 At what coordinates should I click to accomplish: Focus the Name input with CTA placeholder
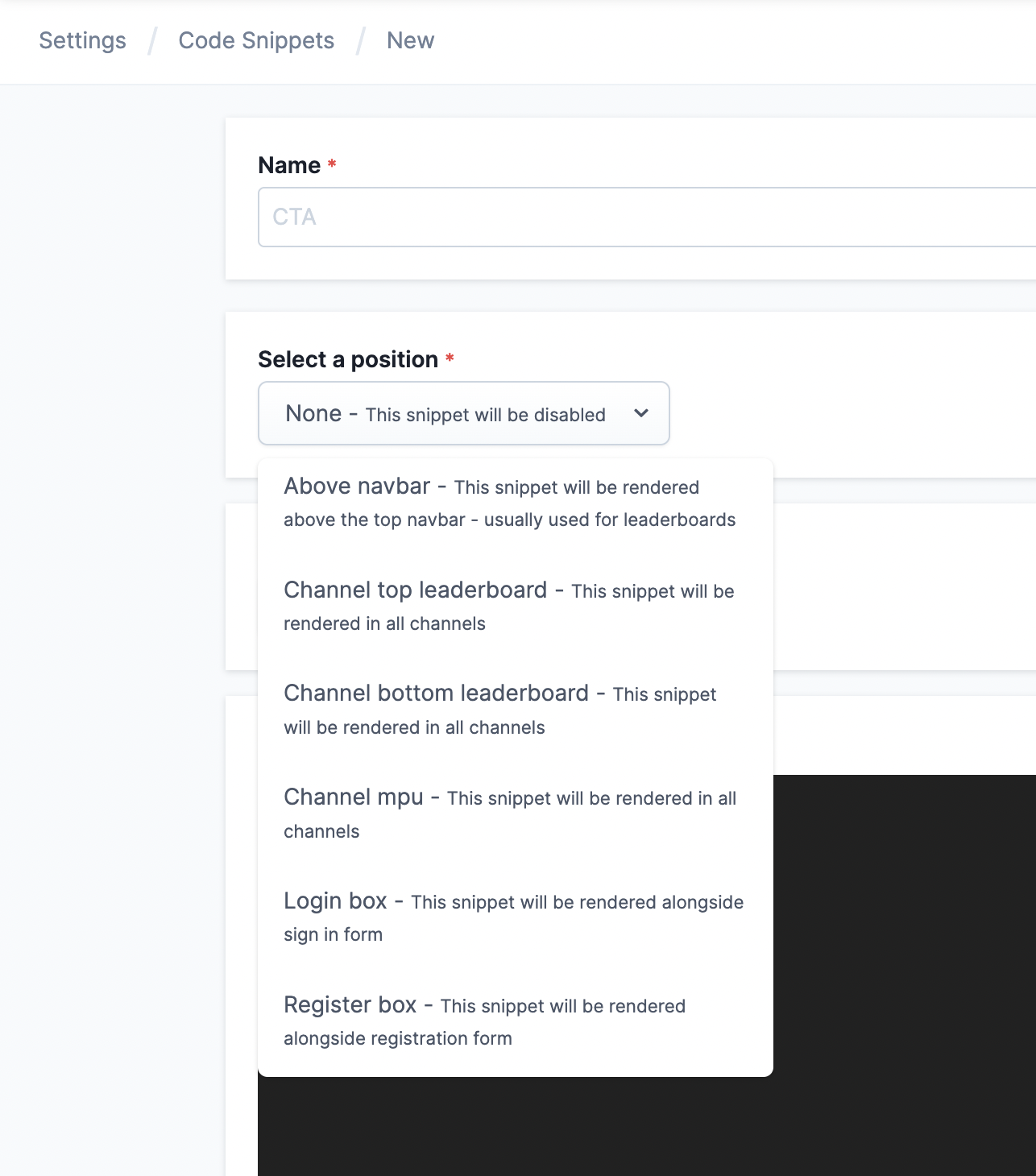pos(644,217)
